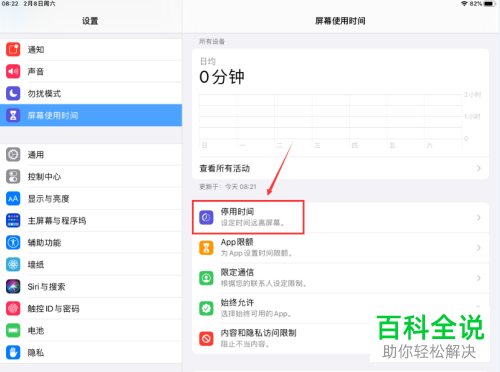Tap the 08:22 clock in status bar
Image resolution: width=500 pixels, height=372 pixels.
[x=10, y=4]
